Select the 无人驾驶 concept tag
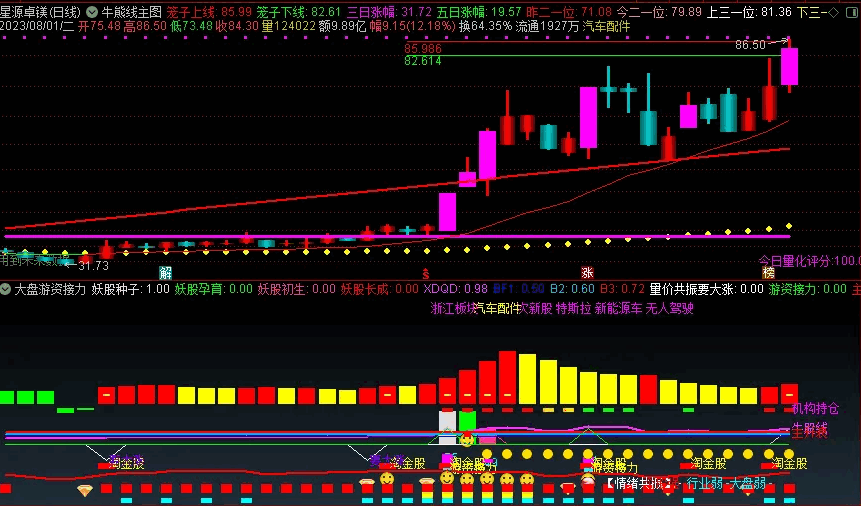 (669, 308)
